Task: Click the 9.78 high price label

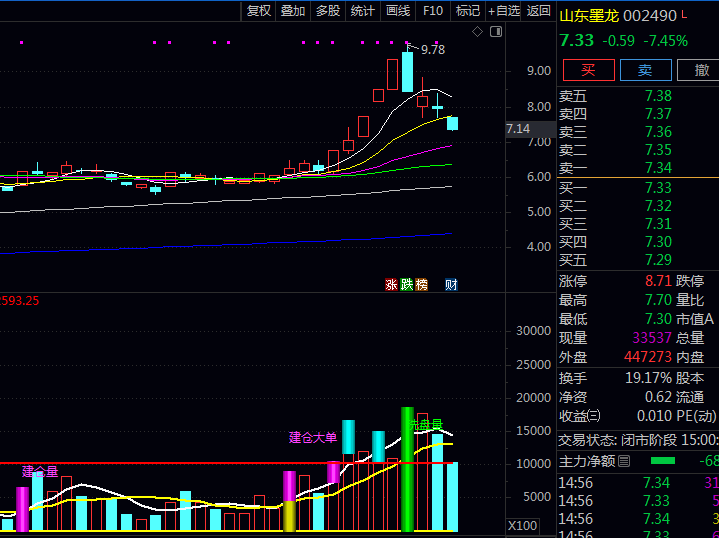Action: [433, 50]
